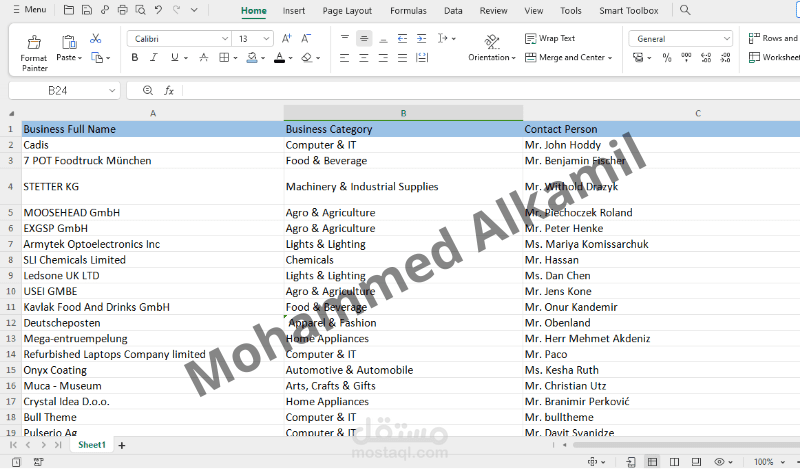This screenshot has height=470, width=800.
Task: Save the workbook with the Save icon
Action: [x=87, y=10]
